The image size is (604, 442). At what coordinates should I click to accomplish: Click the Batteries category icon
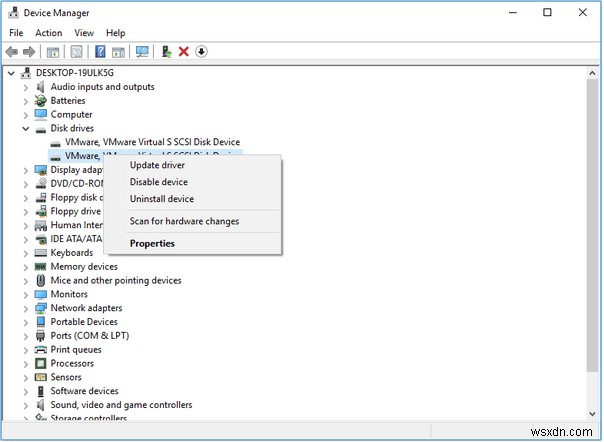pos(40,101)
